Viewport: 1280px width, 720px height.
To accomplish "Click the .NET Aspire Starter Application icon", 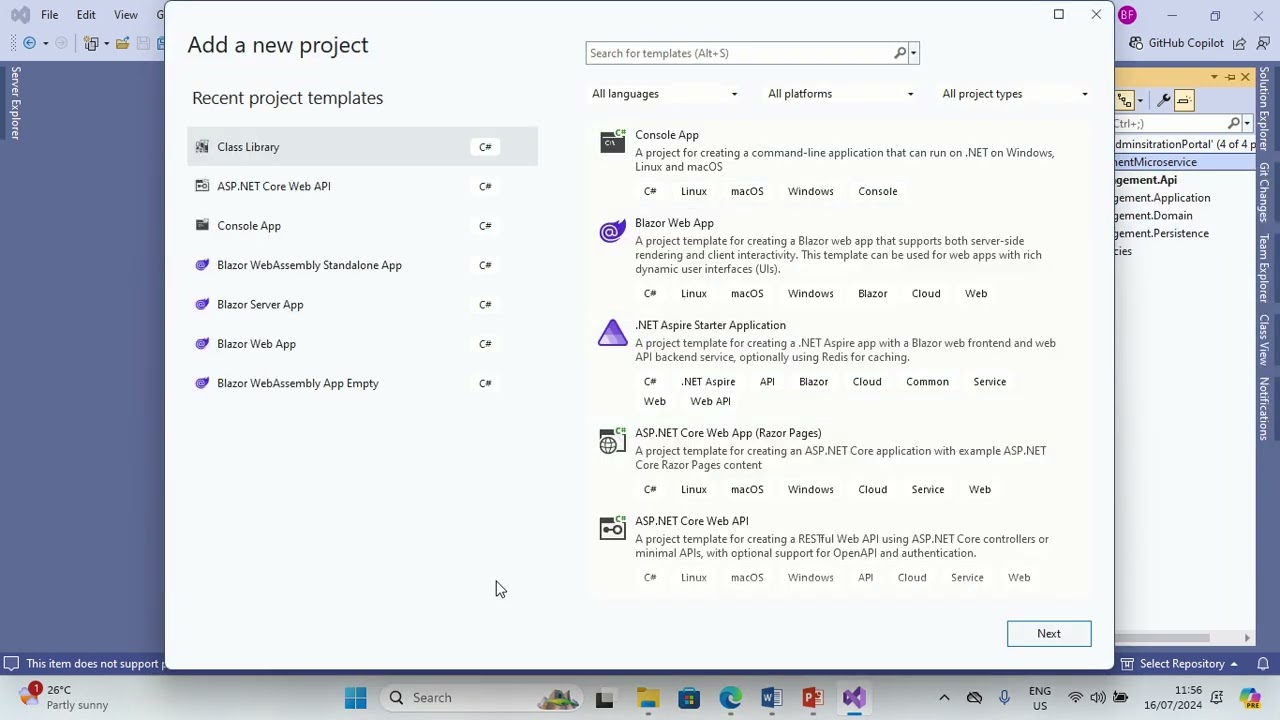I will point(612,333).
